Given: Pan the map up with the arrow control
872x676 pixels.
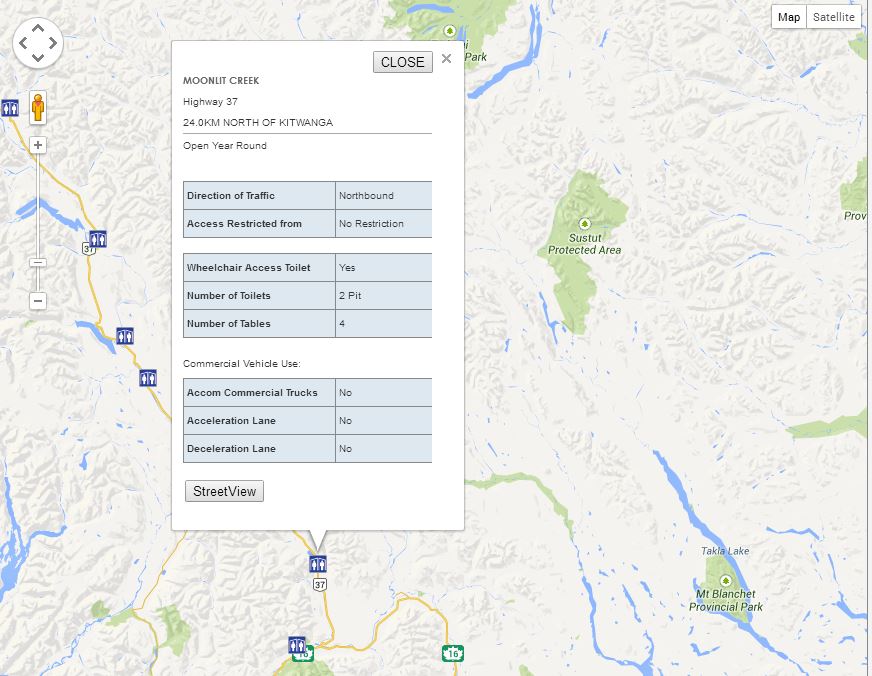Looking at the screenshot, I should coord(38,27).
